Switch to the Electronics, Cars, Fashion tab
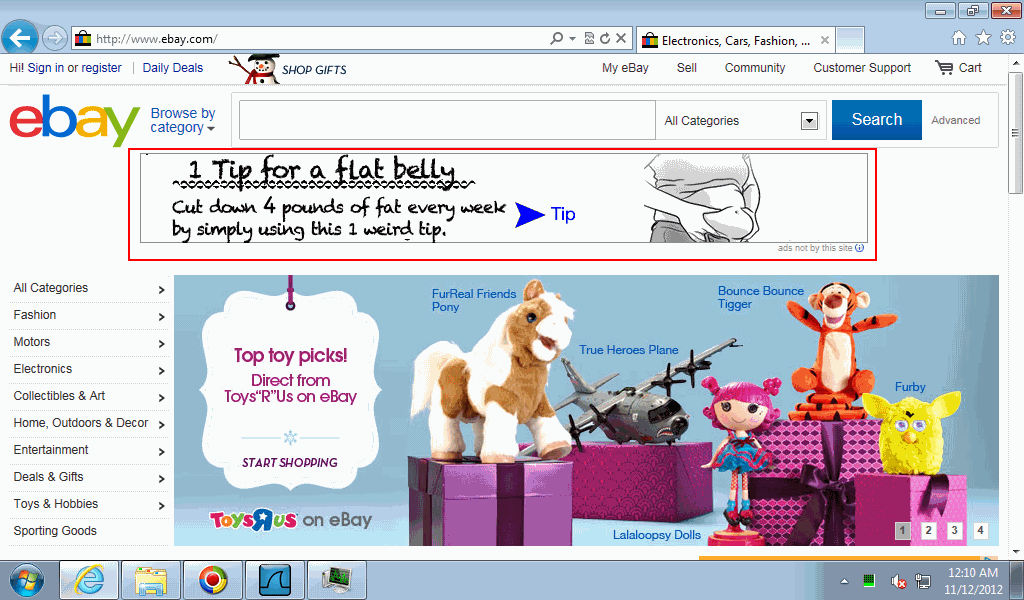The image size is (1024, 600). 735,40
